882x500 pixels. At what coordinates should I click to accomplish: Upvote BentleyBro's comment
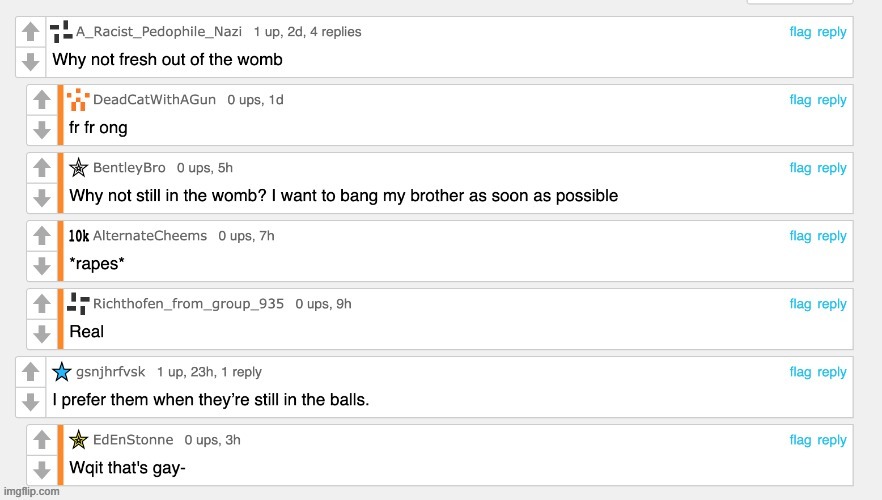point(42,168)
